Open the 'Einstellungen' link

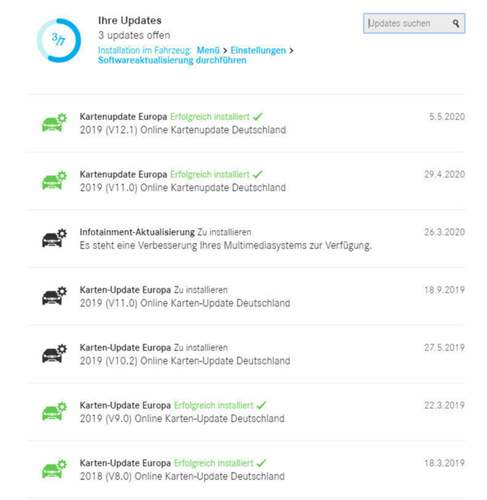tap(258, 50)
